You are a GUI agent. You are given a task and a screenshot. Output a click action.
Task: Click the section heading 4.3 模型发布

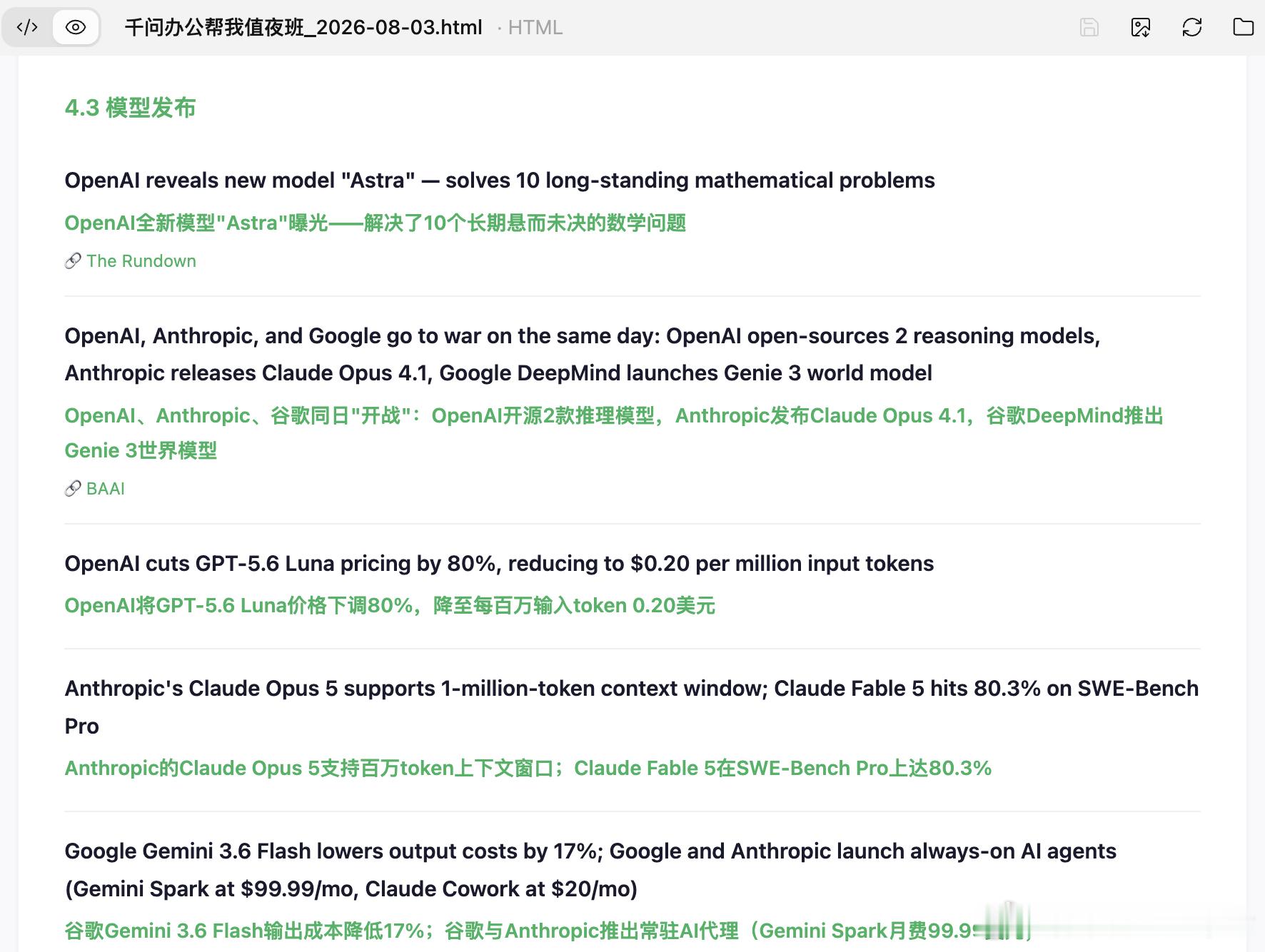click(x=130, y=108)
